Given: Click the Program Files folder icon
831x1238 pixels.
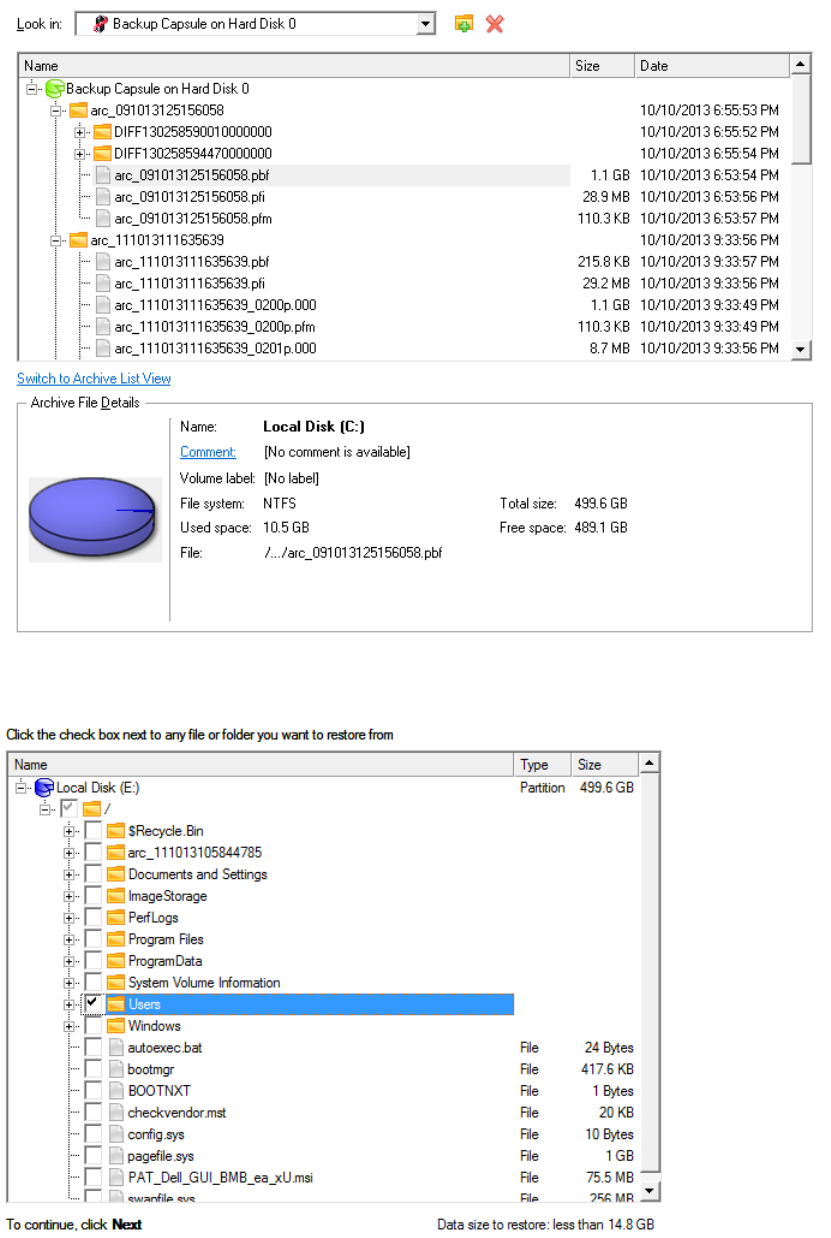Looking at the screenshot, I should 116,939.
